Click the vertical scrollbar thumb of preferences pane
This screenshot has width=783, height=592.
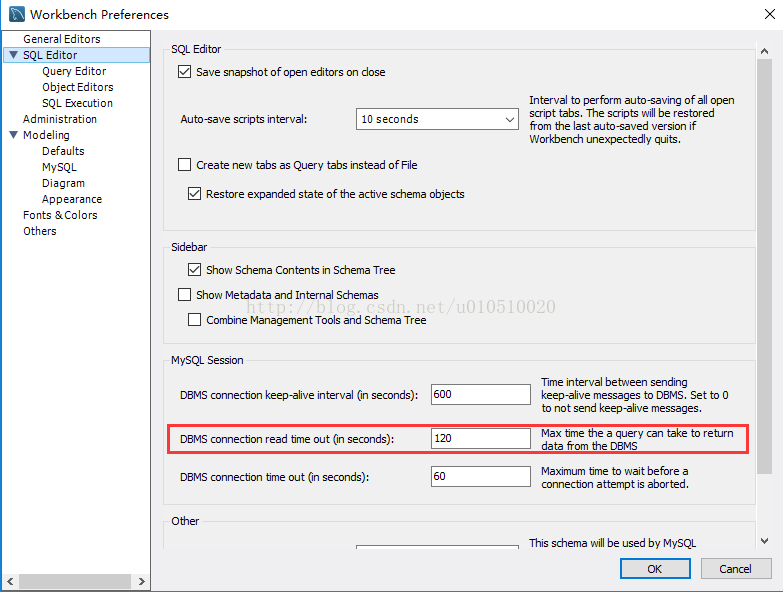pos(764,266)
